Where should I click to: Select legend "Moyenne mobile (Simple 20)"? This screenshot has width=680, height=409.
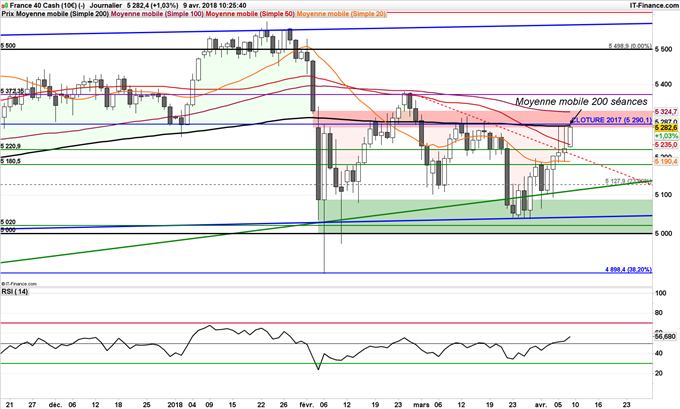point(341,14)
